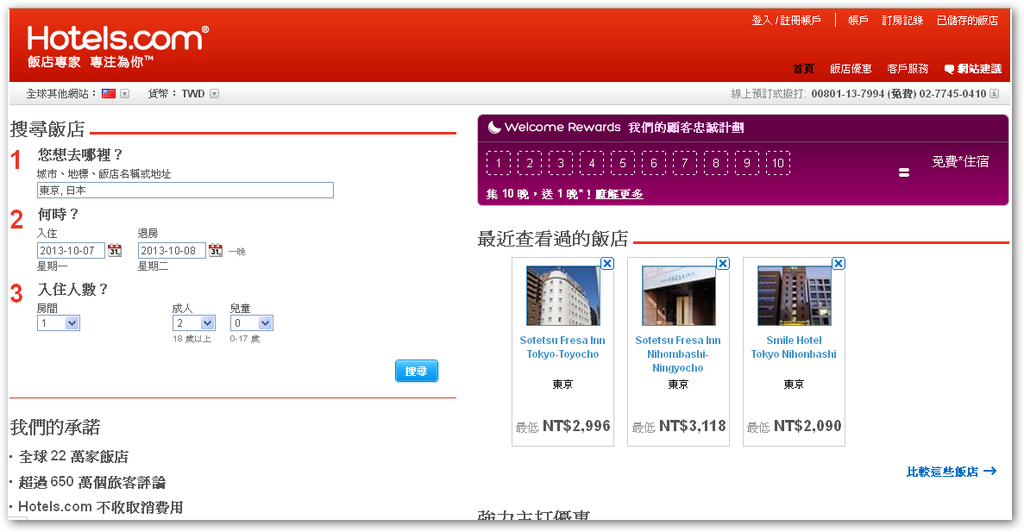Remove Smile Hotel Tokyo Nihonbashi card

tap(839, 264)
